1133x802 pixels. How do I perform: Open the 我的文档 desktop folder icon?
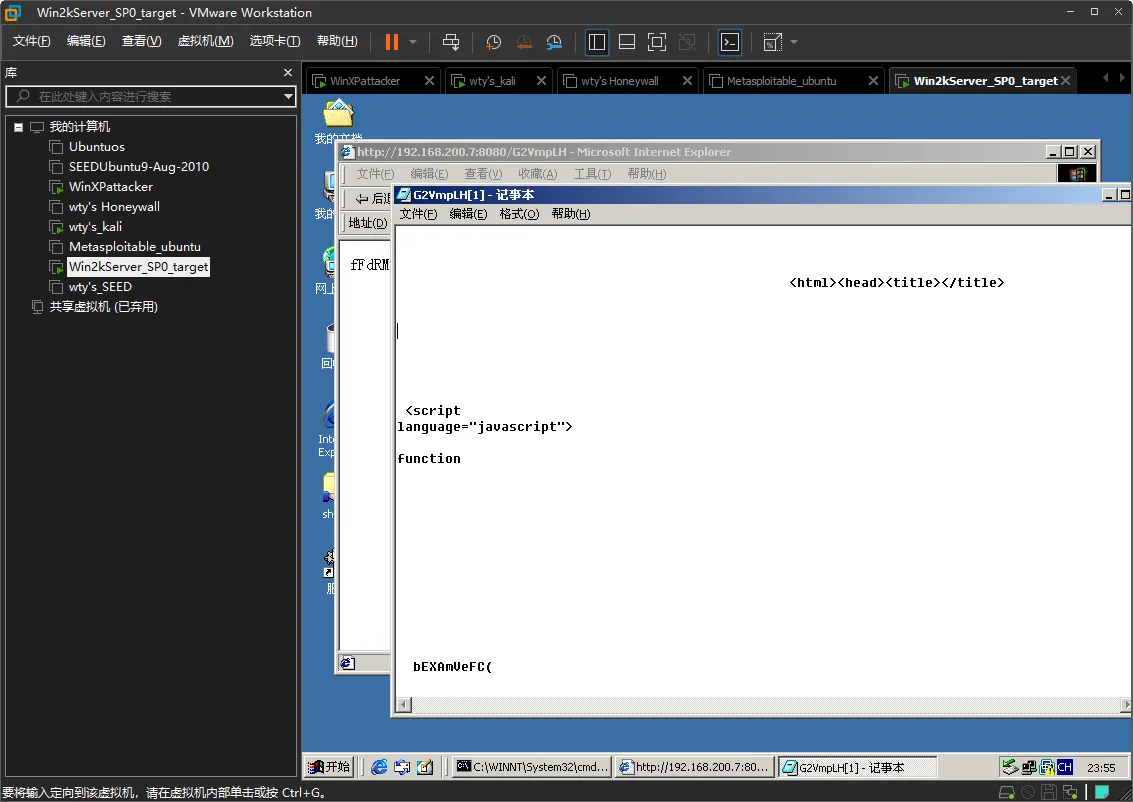(x=338, y=123)
